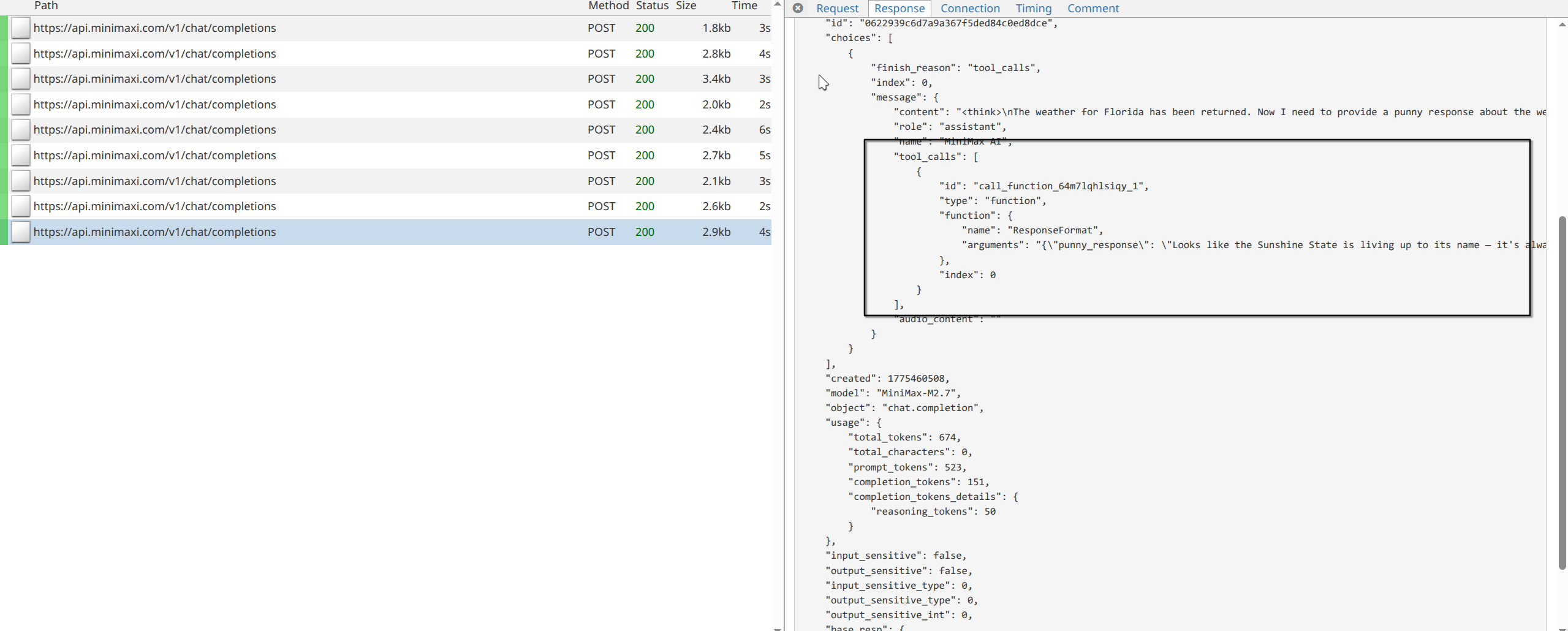The height and width of the screenshot is (631, 1568).
Task: Sort flows by the Method column header
Action: [x=608, y=6]
